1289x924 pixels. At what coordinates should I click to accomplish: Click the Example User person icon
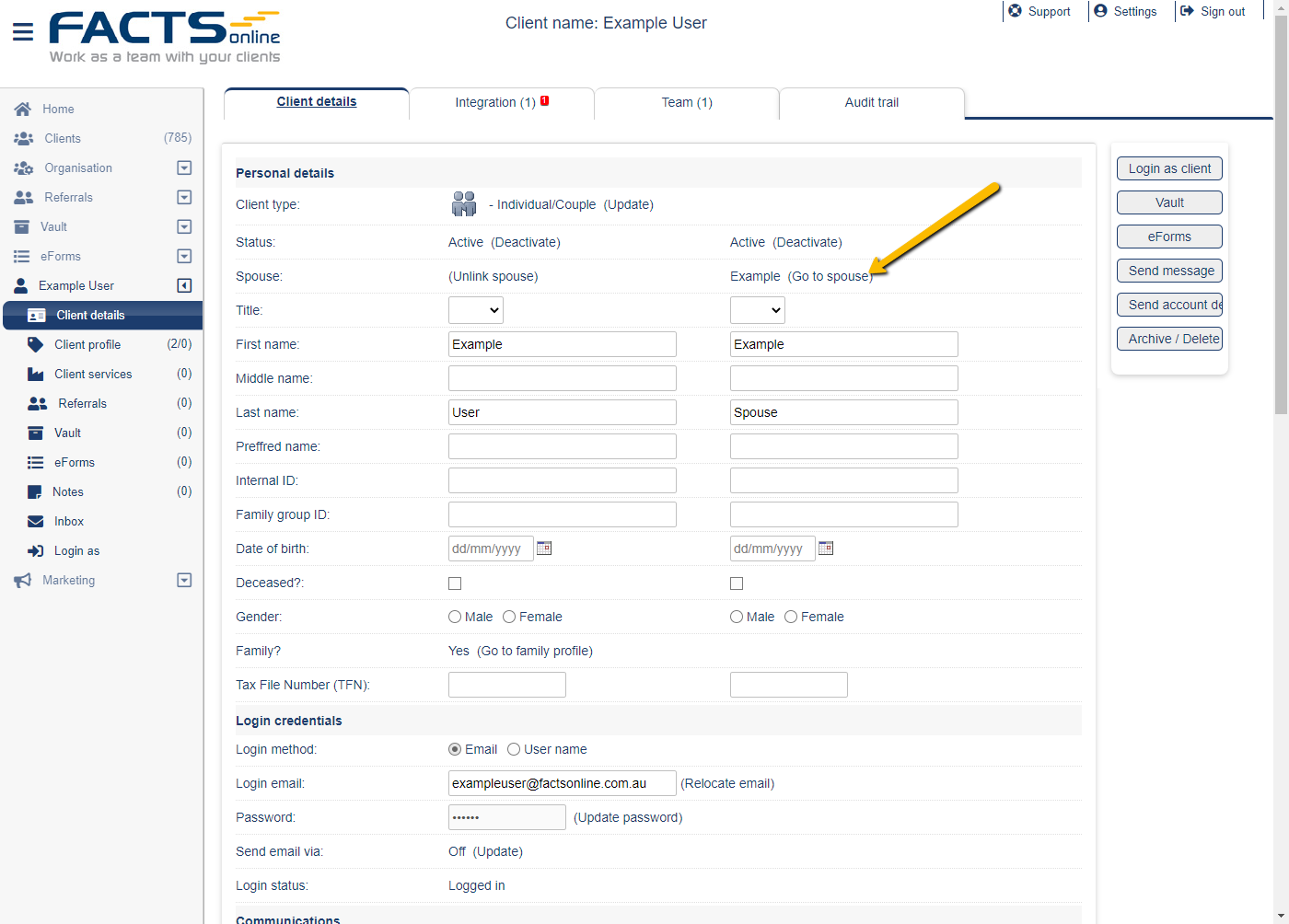coord(20,285)
